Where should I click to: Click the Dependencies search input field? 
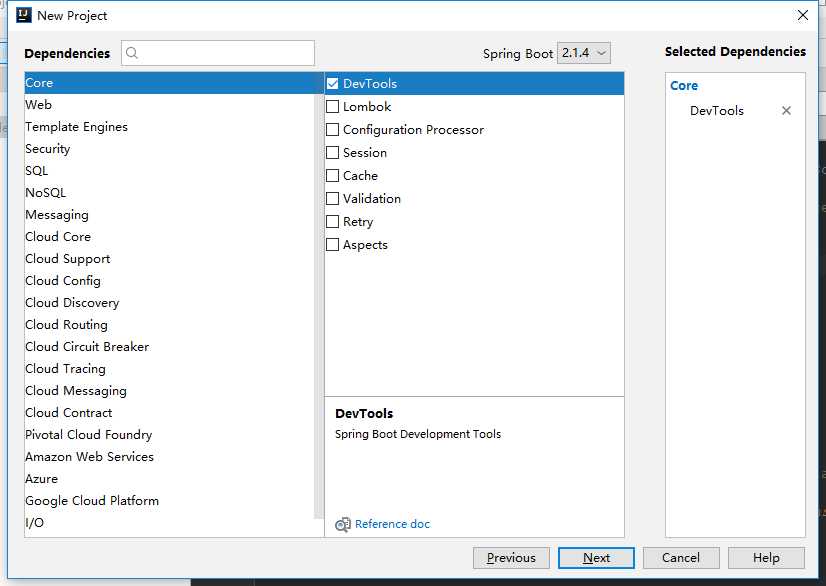tap(218, 53)
